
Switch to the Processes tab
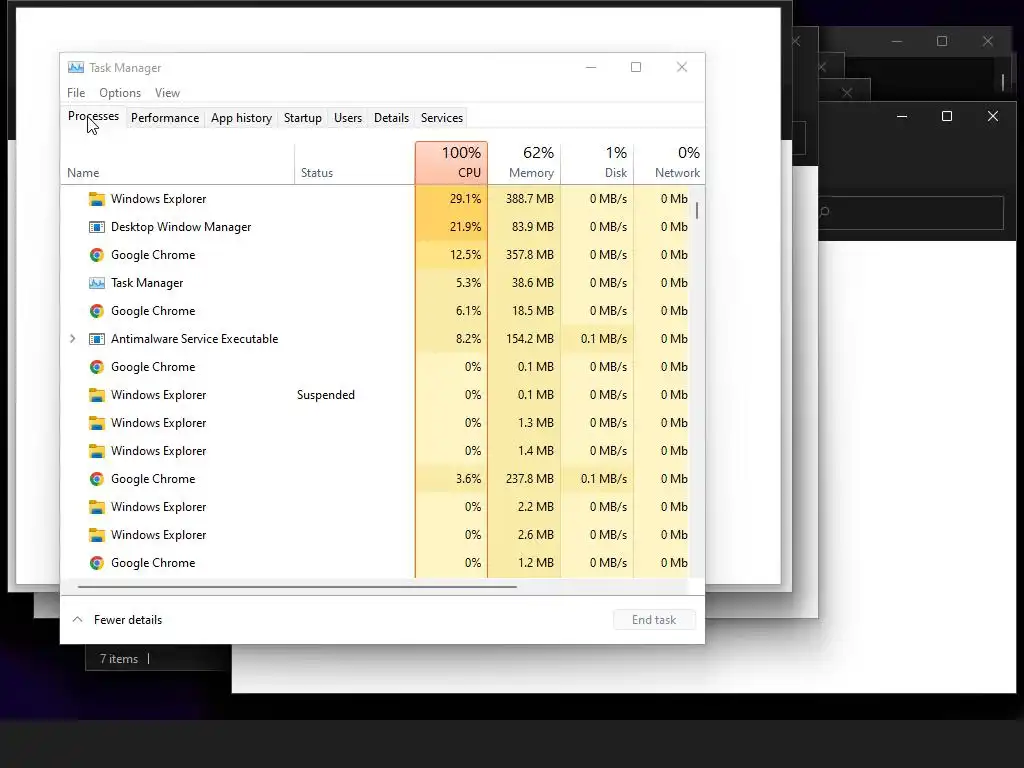[x=93, y=116]
